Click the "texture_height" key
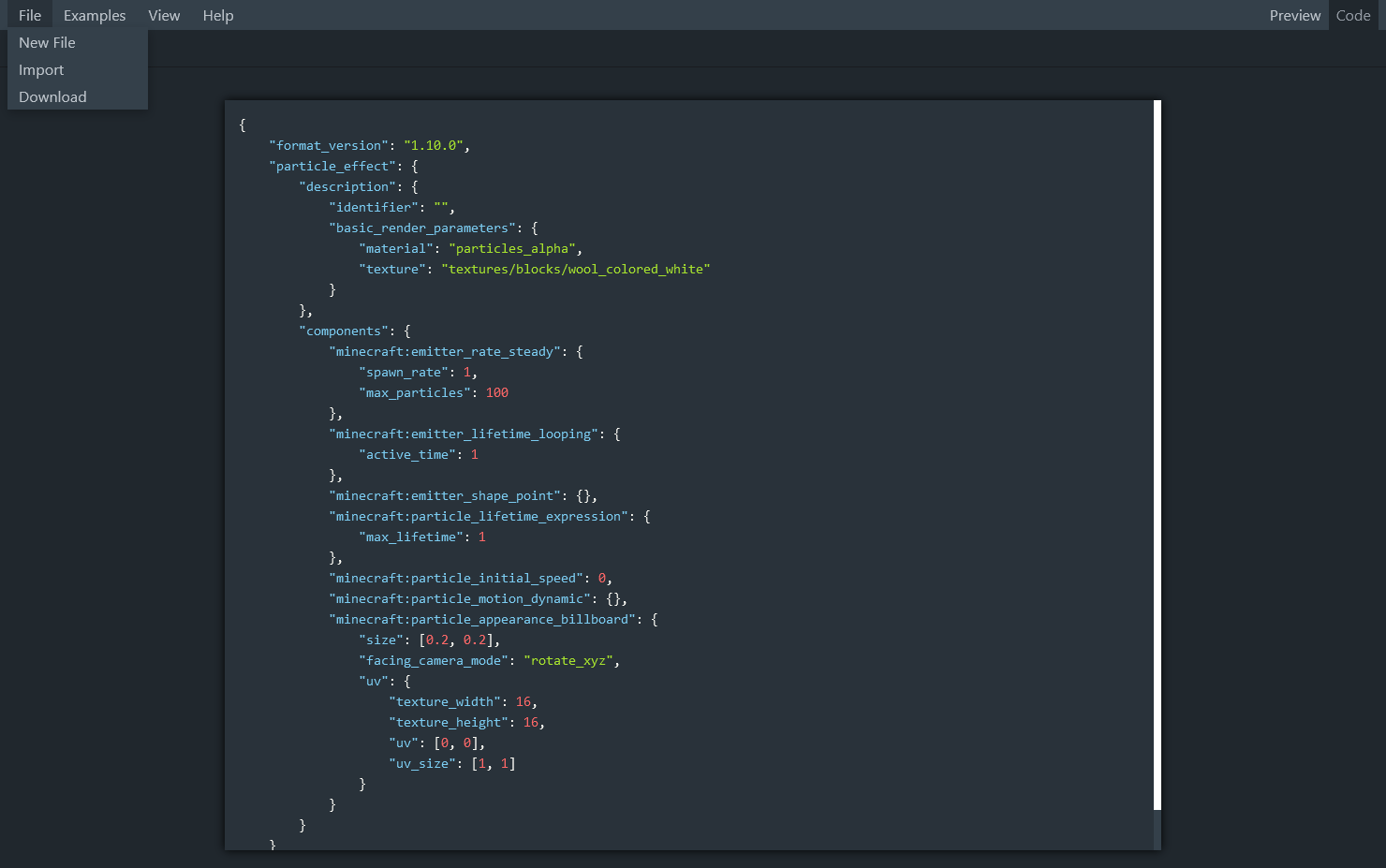This screenshot has width=1386, height=868. coord(449,722)
